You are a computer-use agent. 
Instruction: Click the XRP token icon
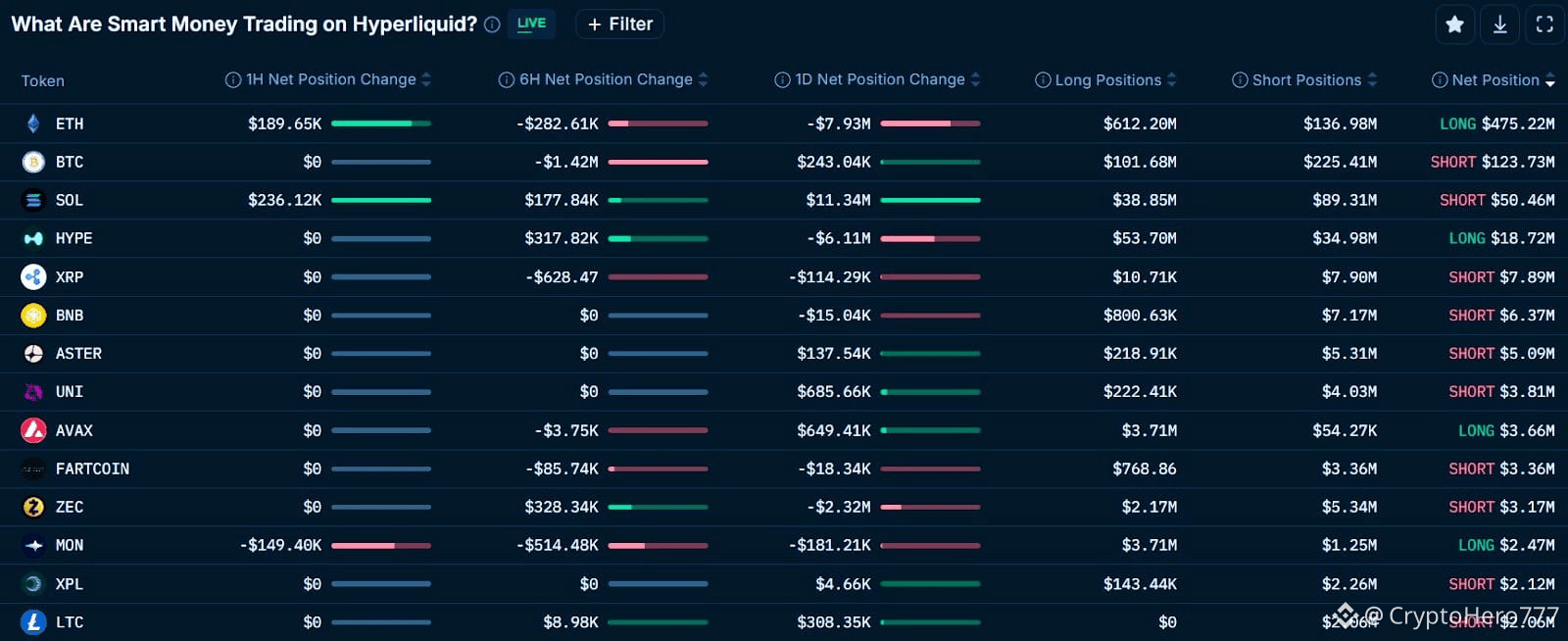pyautogui.click(x=33, y=277)
